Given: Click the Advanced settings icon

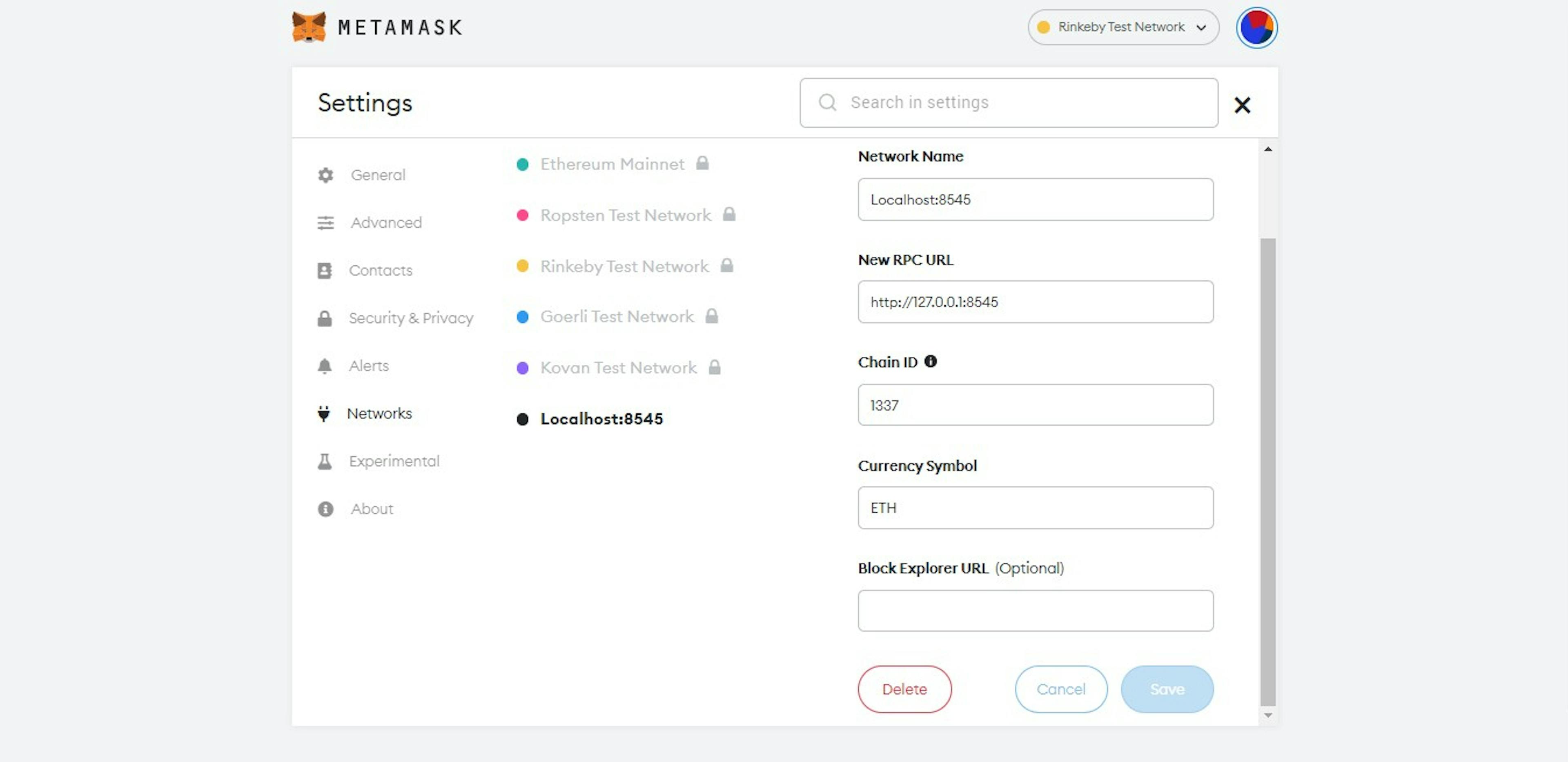Looking at the screenshot, I should click(325, 222).
